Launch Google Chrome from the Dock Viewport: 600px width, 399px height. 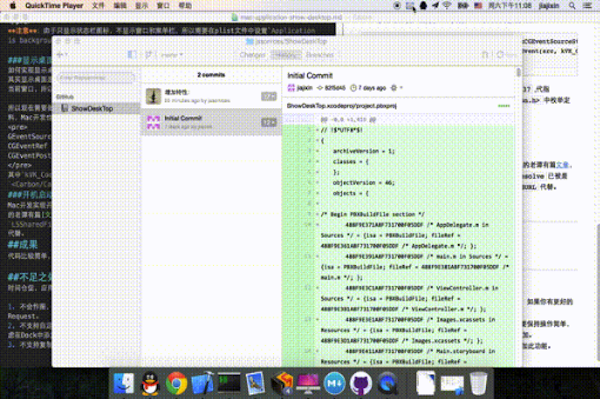pos(176,383)
